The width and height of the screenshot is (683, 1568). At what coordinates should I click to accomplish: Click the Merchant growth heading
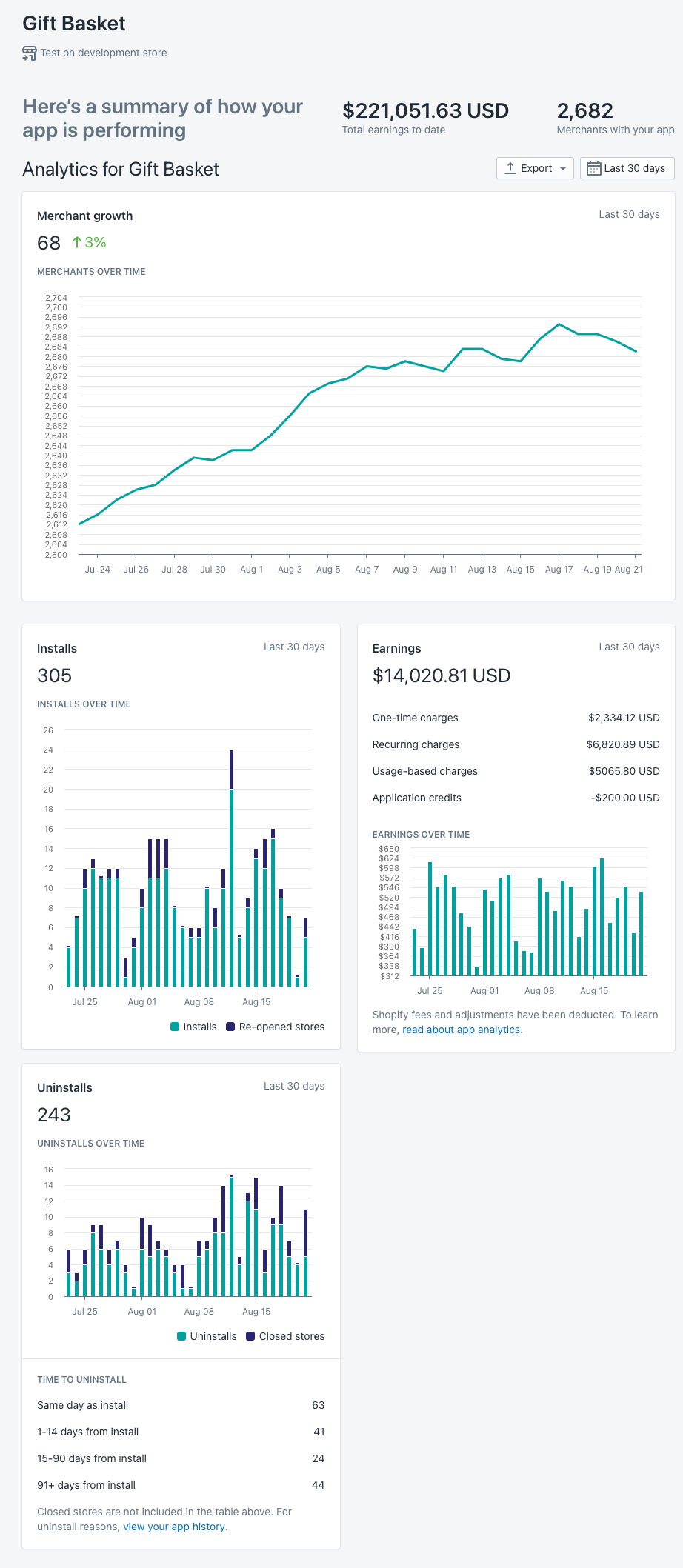pos(85,216)
